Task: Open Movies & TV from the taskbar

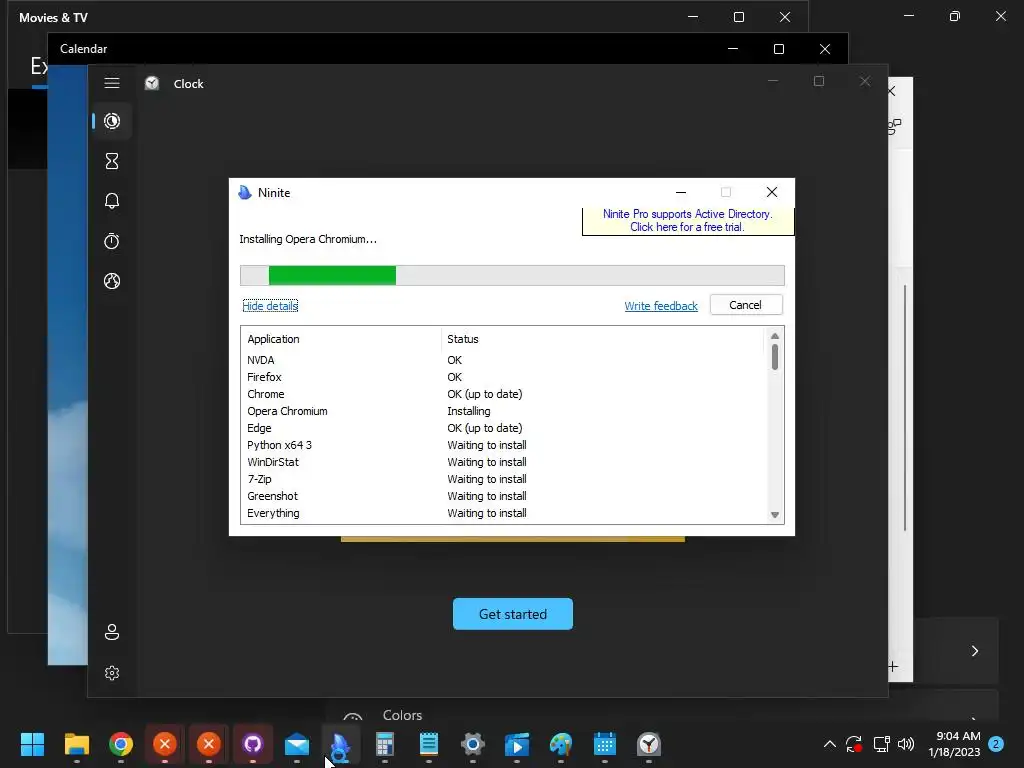Action: tap(517, 744)
